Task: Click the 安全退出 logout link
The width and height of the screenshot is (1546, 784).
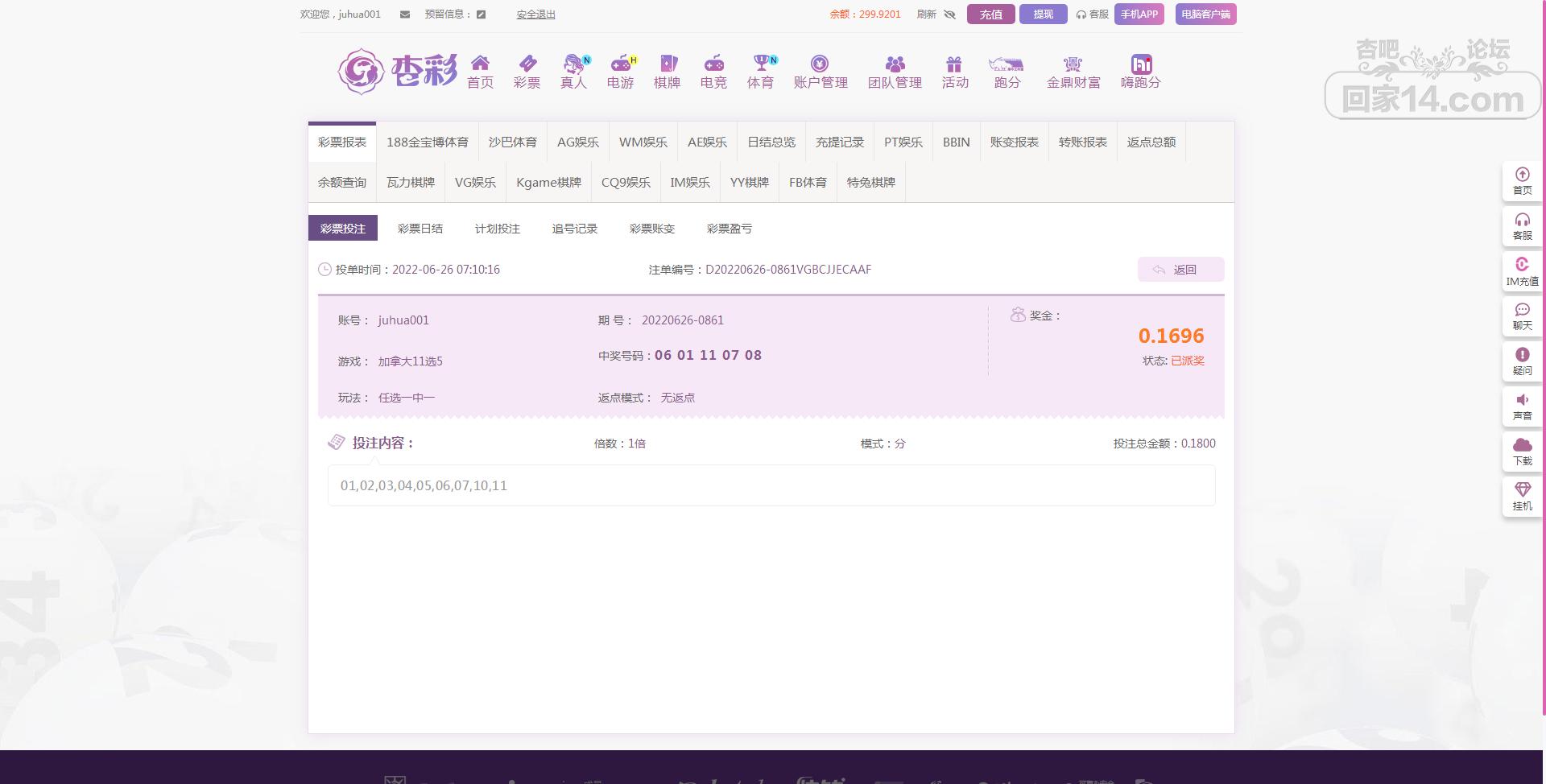Action: point(535,14)
